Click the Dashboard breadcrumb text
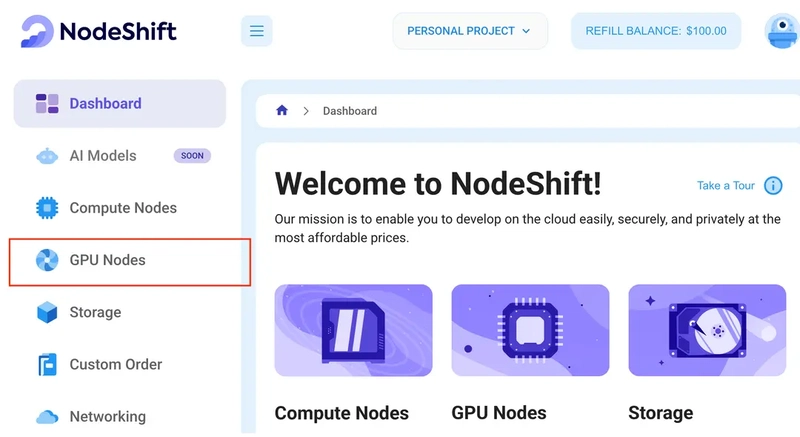The height and width of the screenshot is (437, 800). pos(350,111)
